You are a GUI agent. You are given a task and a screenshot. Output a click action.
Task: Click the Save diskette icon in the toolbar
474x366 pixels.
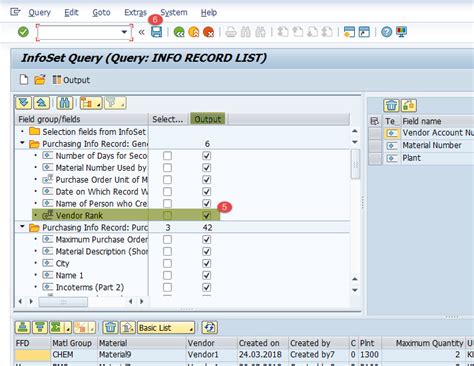156,32
